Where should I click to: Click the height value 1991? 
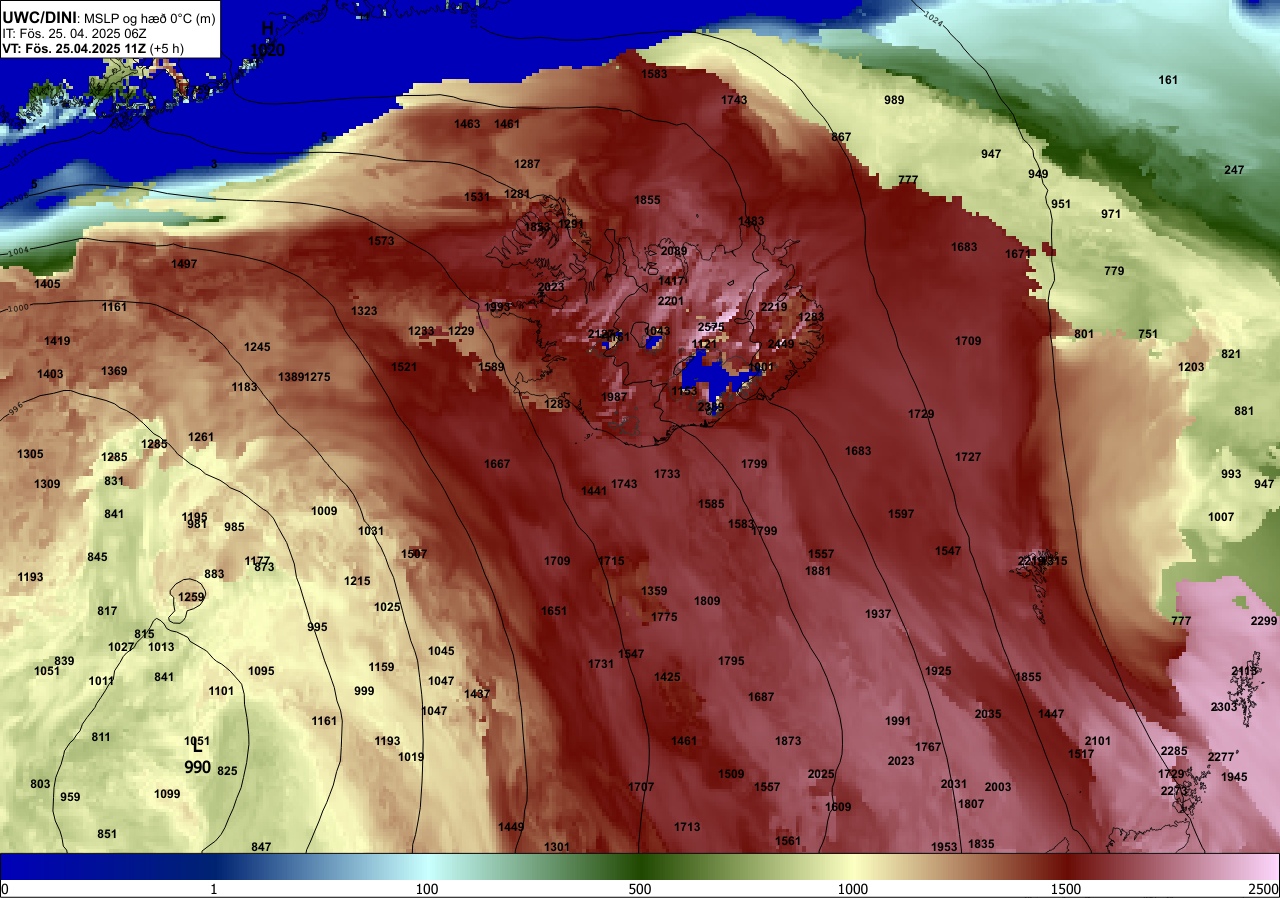click(x=898, y=721)
